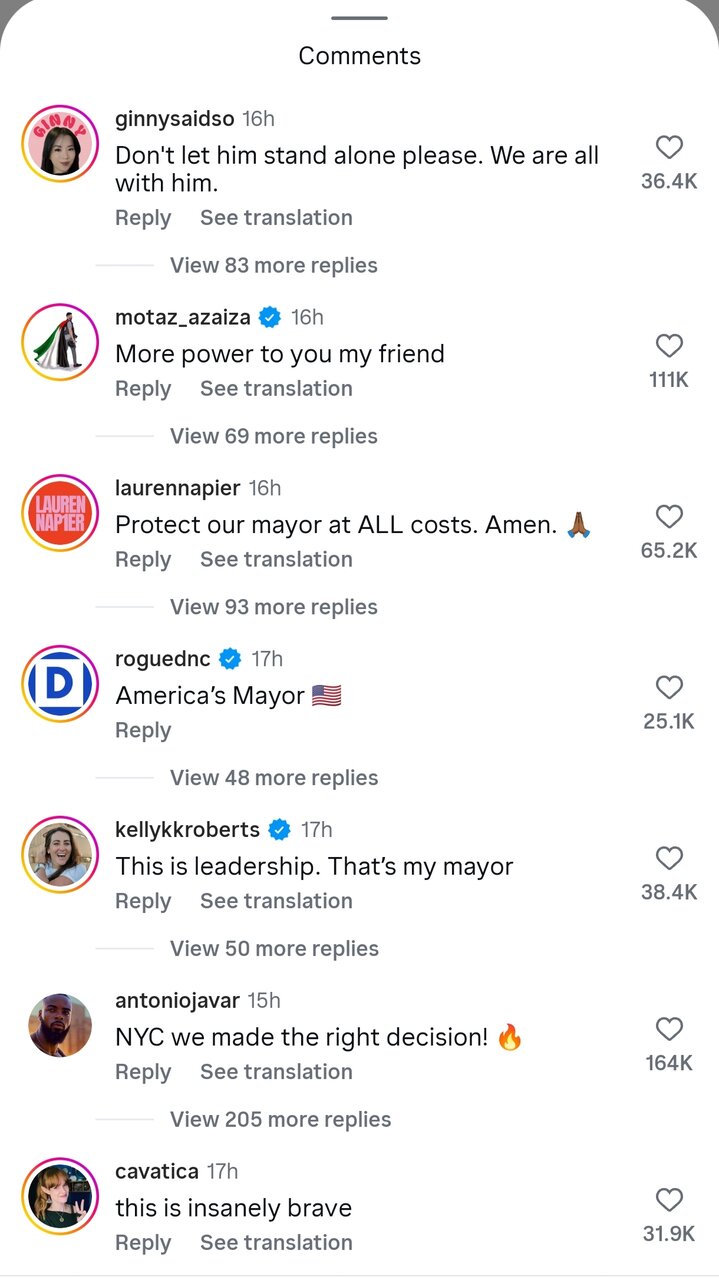Open kellykkroberts username profile link
The image size is (719, 1280).
(x=187, y=829)
